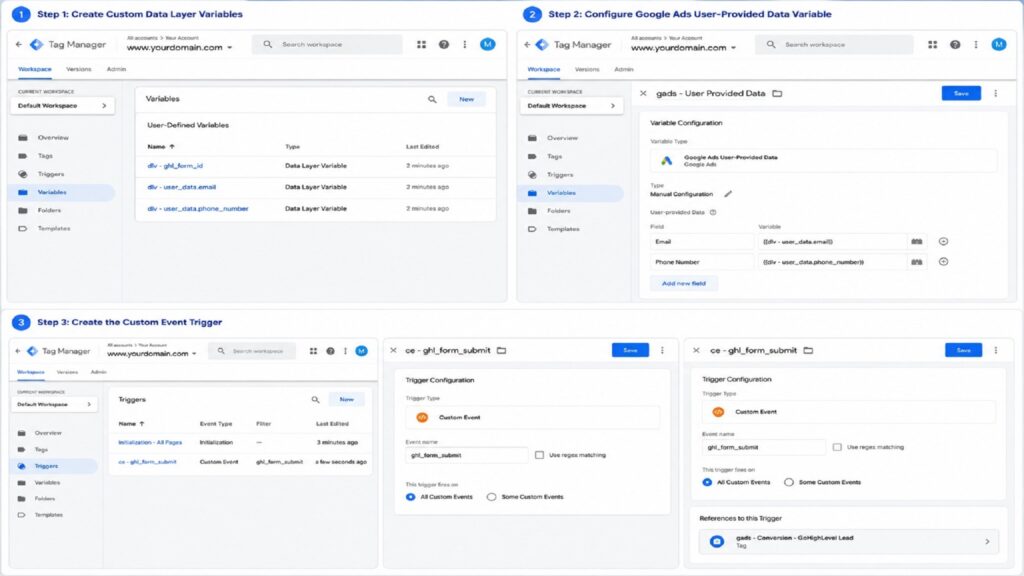Screen dimensions: 1024x576
Task: Expand Default Workspace in Step 1 sidebar
Action: [x=62, y=106]
